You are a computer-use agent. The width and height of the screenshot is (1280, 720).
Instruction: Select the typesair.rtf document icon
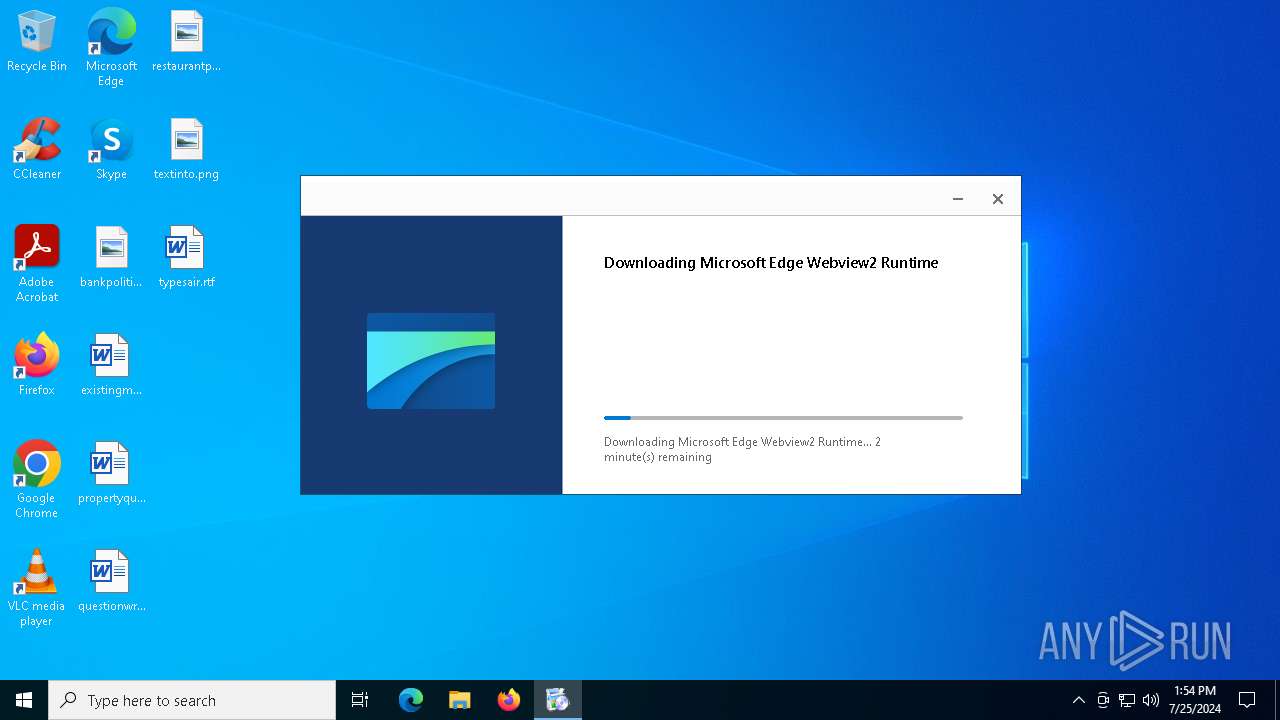click(x=186, y=258)
